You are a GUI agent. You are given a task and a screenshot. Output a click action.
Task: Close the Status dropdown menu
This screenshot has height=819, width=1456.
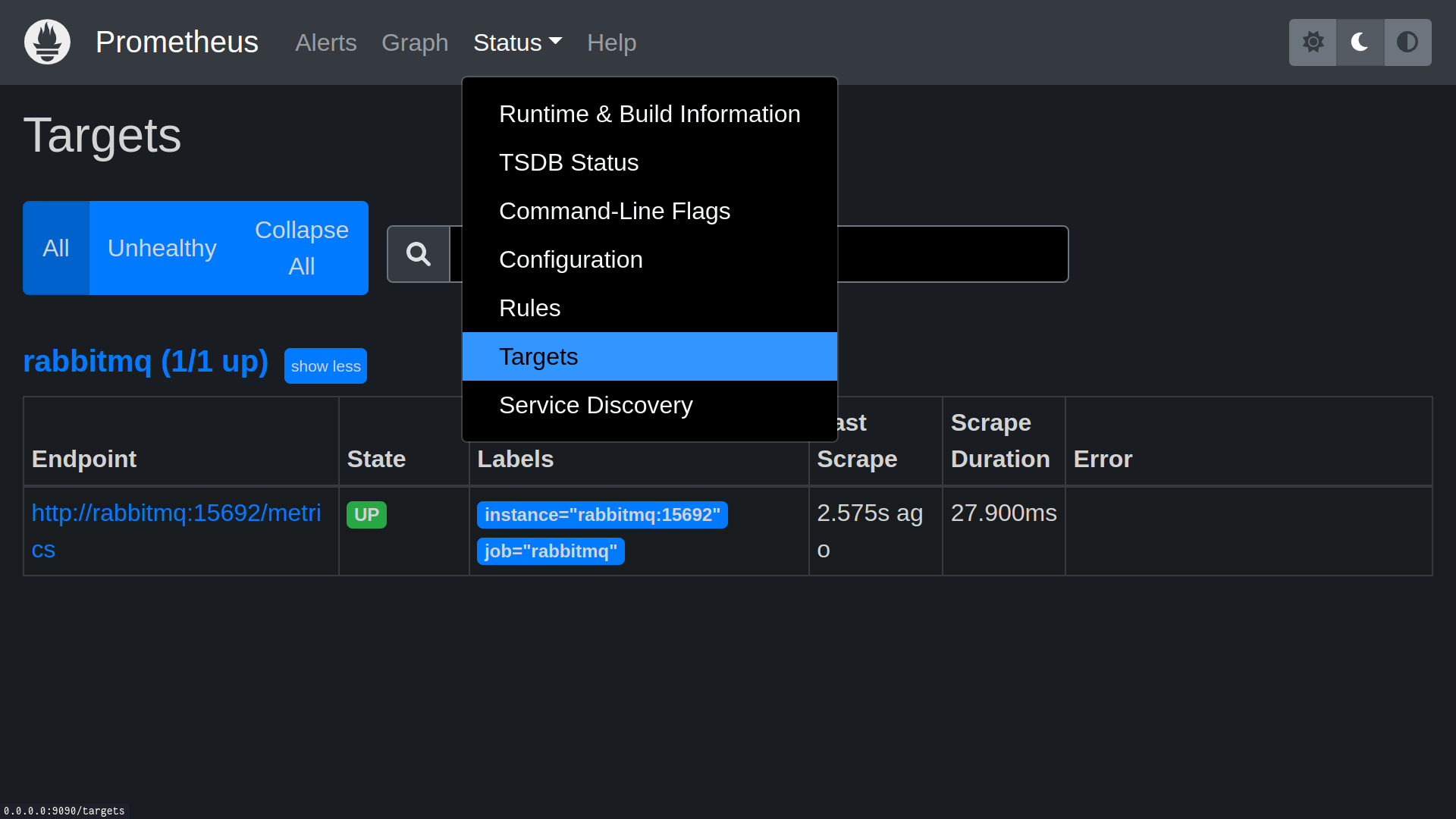tap(517, 42)
